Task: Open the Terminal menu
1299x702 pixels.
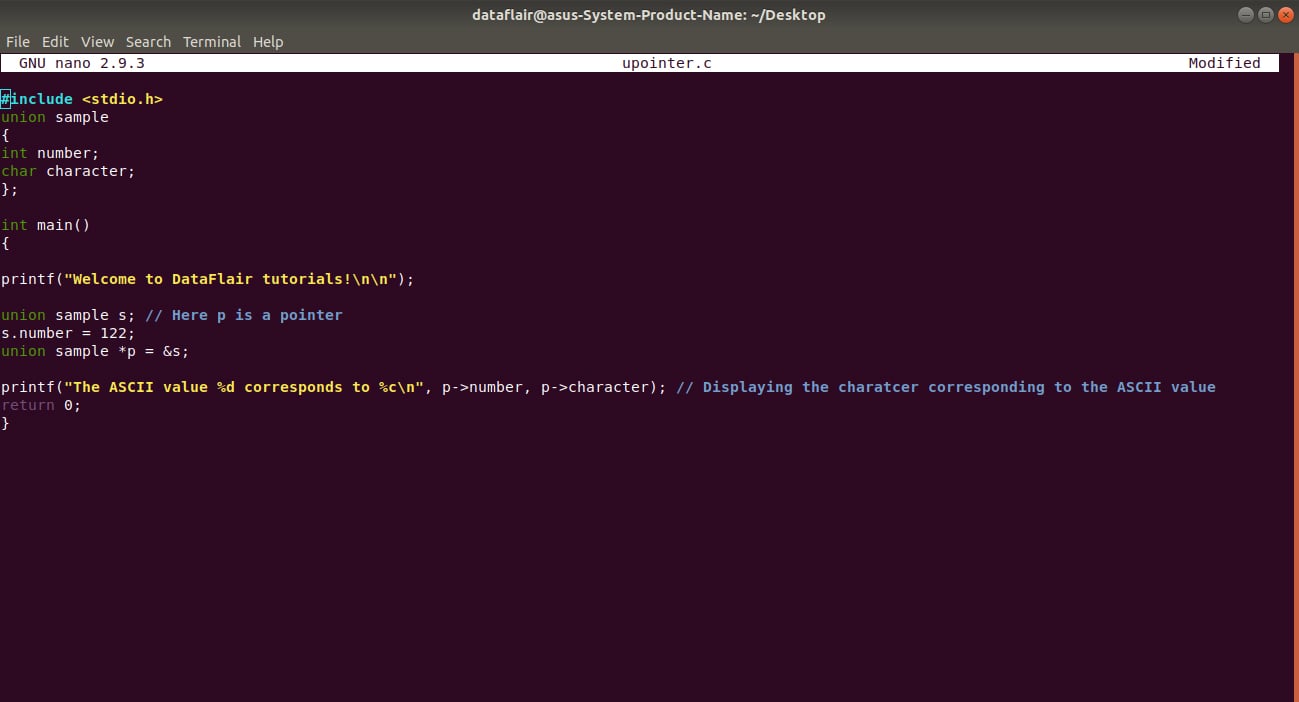Action: (212, 42)
